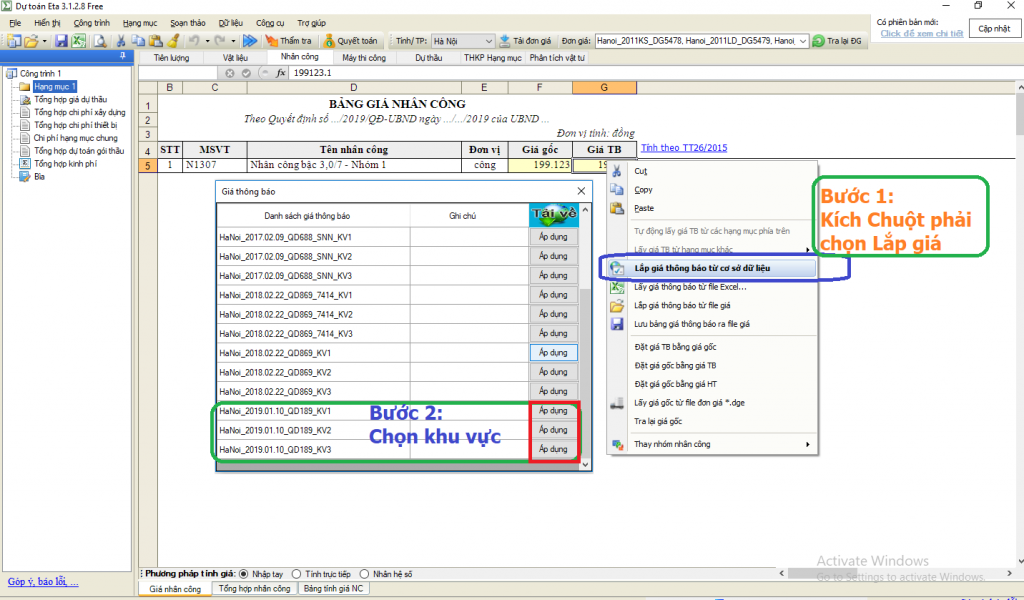Image resolution: width=1024 pixels, height=600 pixels.
Task: Click the format painter brush icon
Action: (172, 41)
